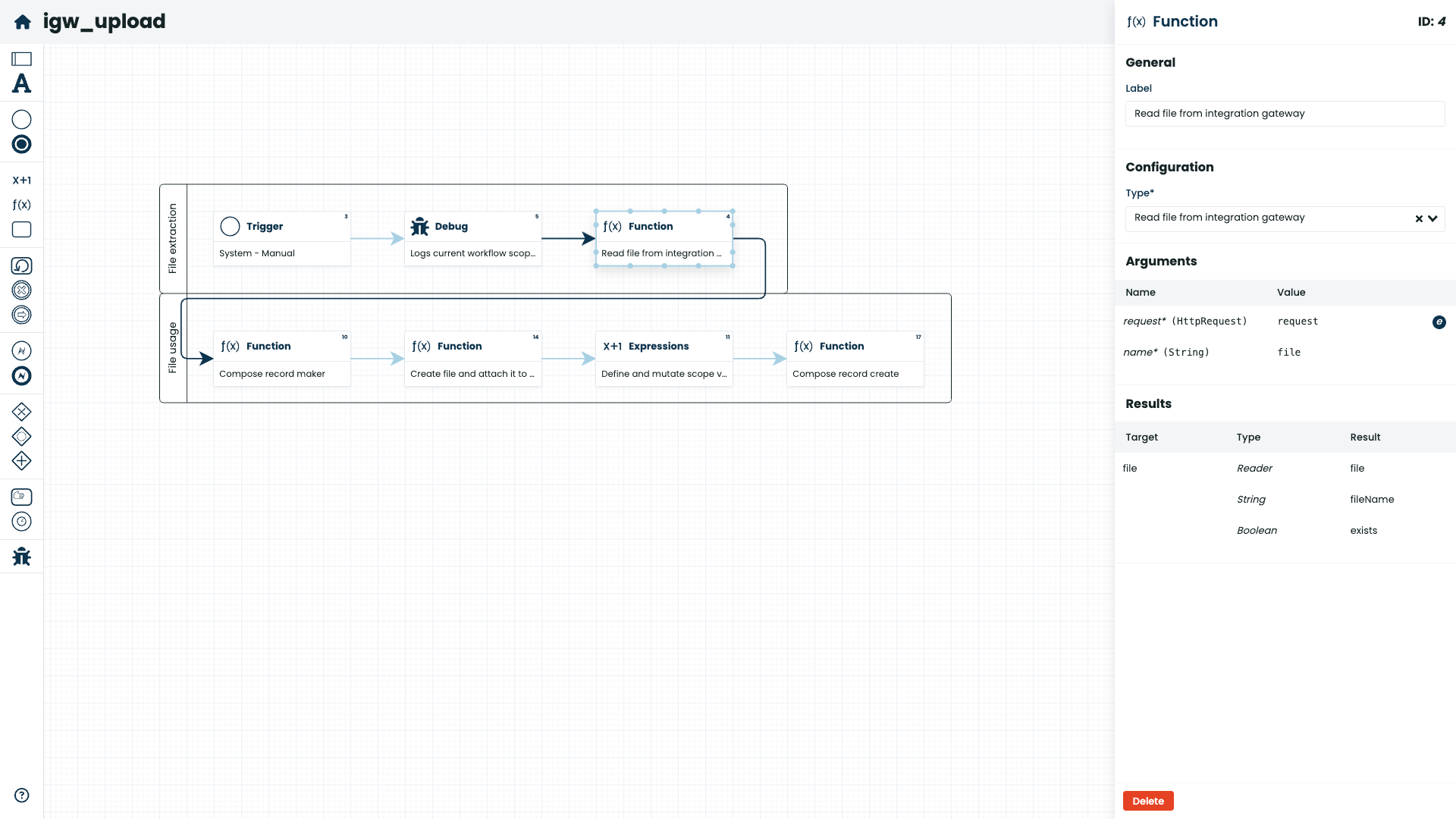Select the delay clock tool
The width and height of the screenshot is (1456, 819).
21,522
